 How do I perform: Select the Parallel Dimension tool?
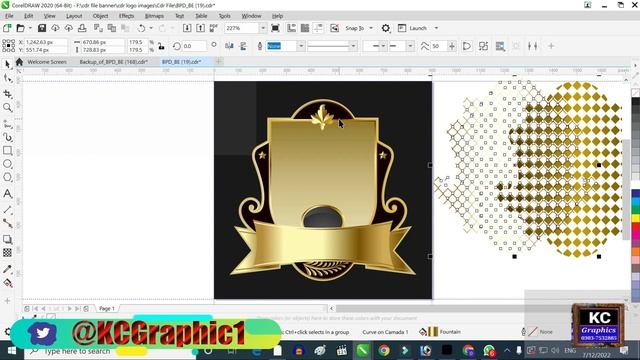[x=7, y=210]
